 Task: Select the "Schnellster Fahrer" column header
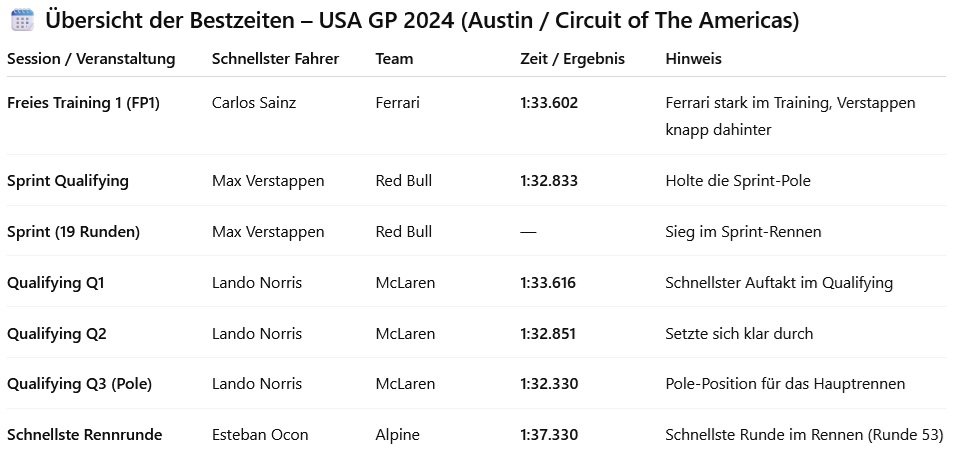click(x=275, y=59)
